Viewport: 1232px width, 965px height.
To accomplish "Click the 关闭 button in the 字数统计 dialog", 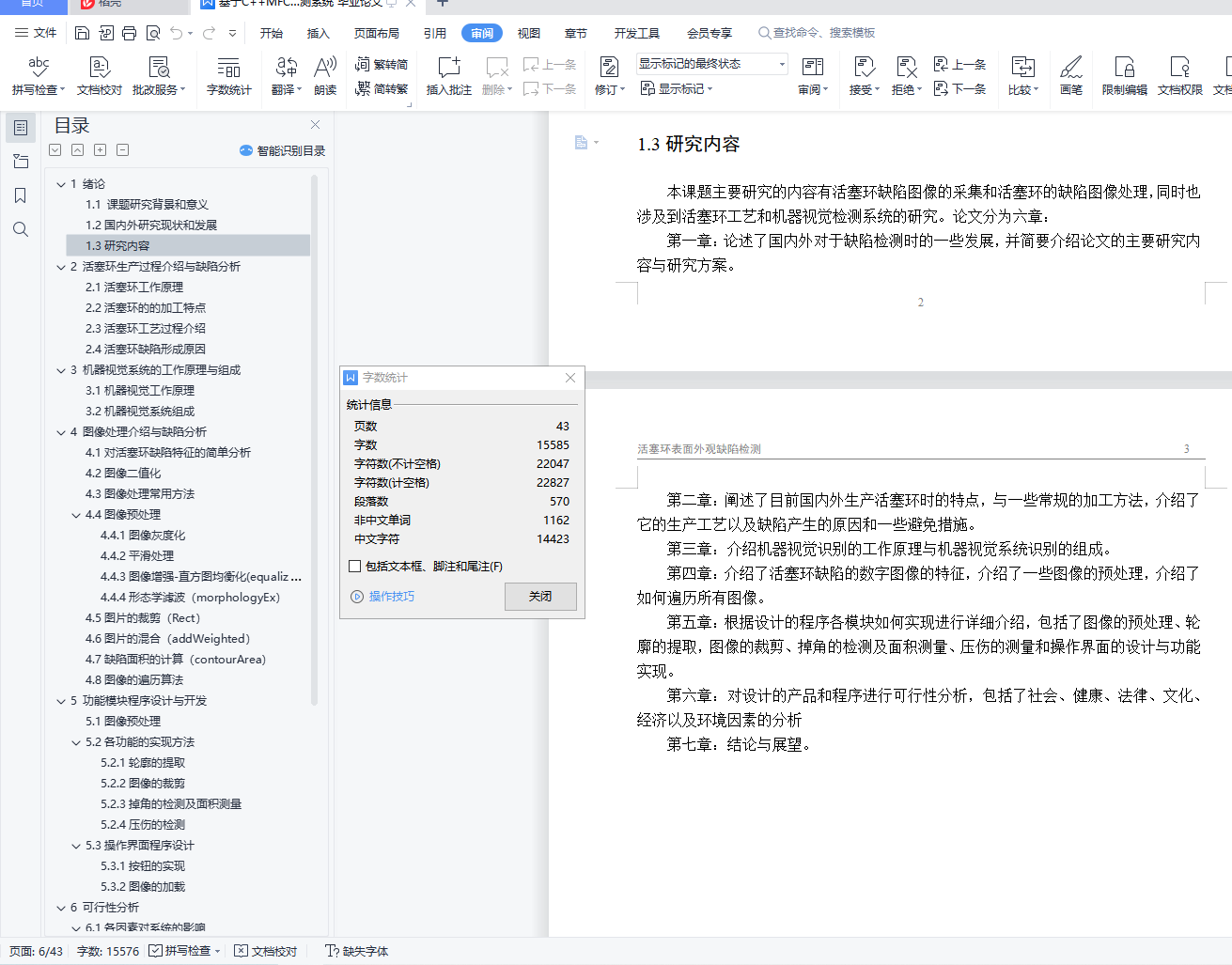I will [x=540, y=597].
